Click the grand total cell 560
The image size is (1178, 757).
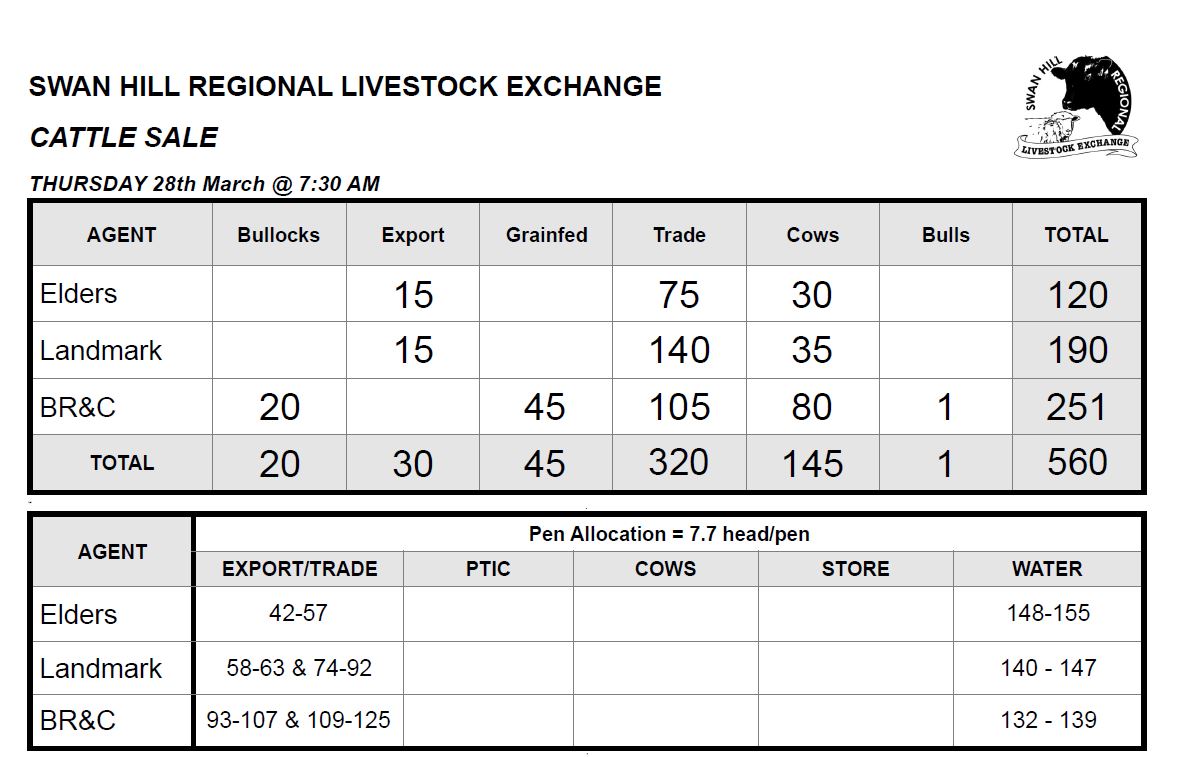click(x=1077, y=463)
